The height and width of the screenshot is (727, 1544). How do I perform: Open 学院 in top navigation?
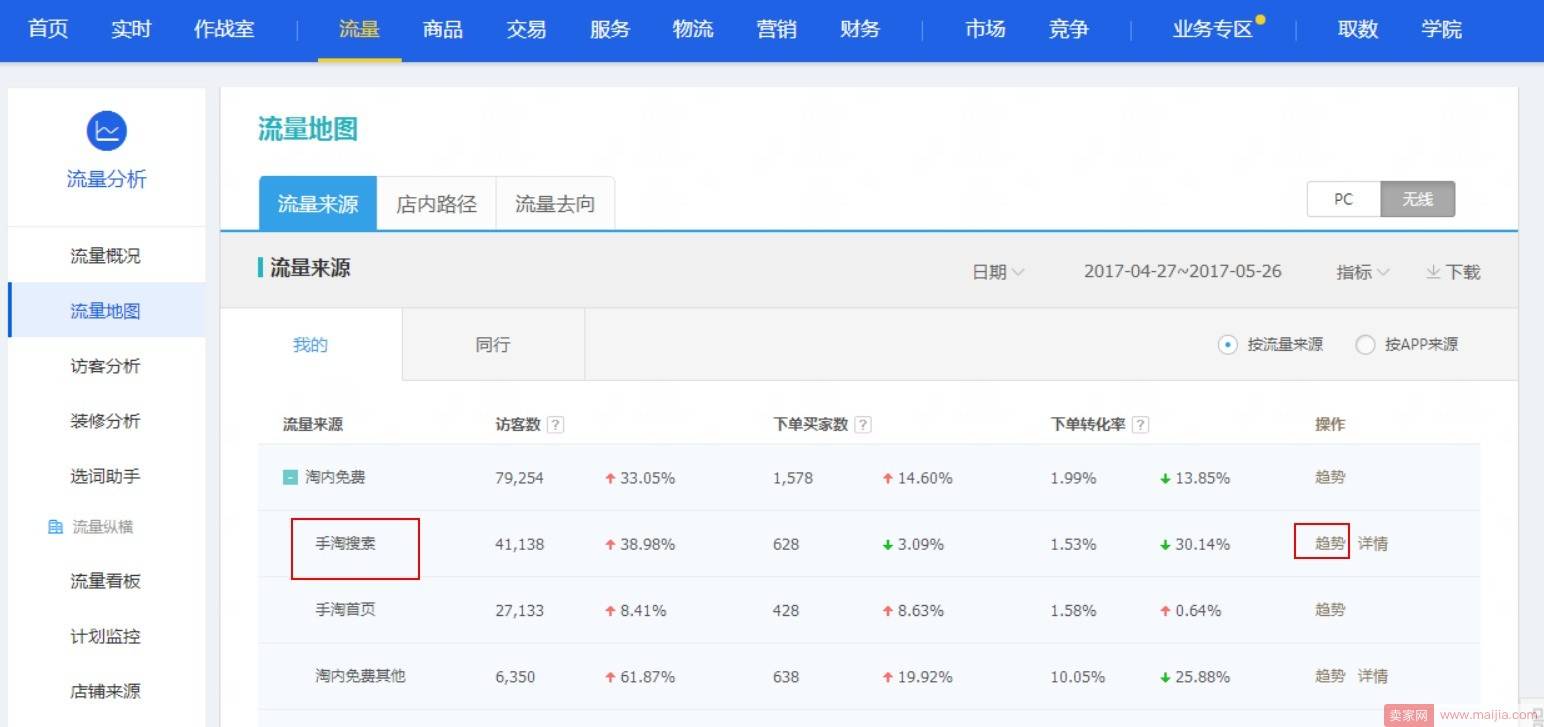pos(1441,29)
